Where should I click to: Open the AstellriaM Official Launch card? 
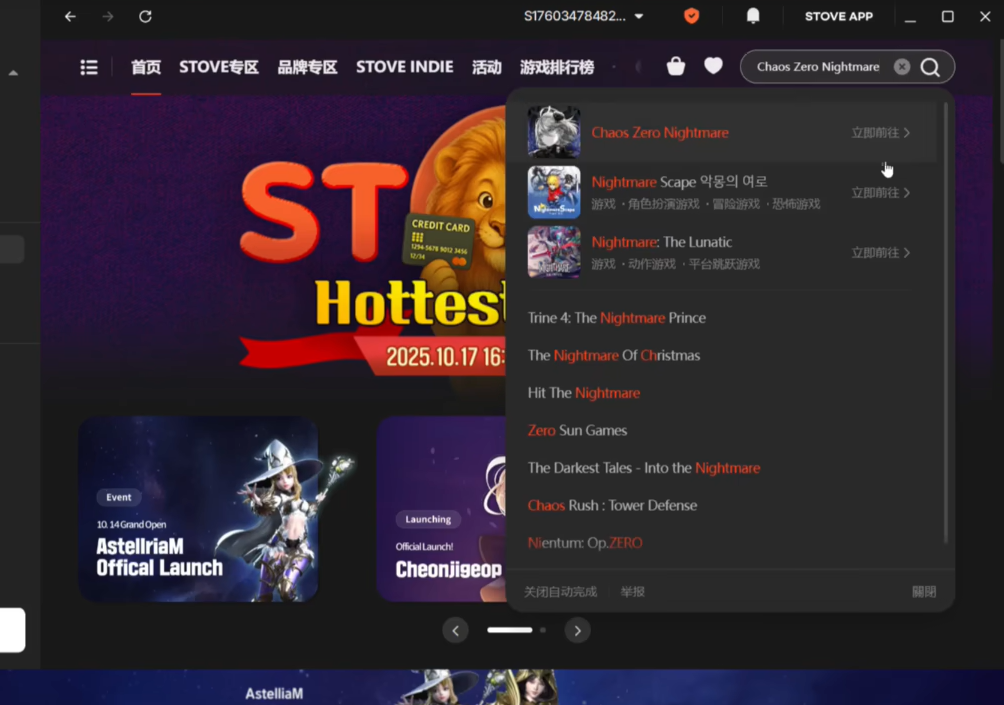198,509
